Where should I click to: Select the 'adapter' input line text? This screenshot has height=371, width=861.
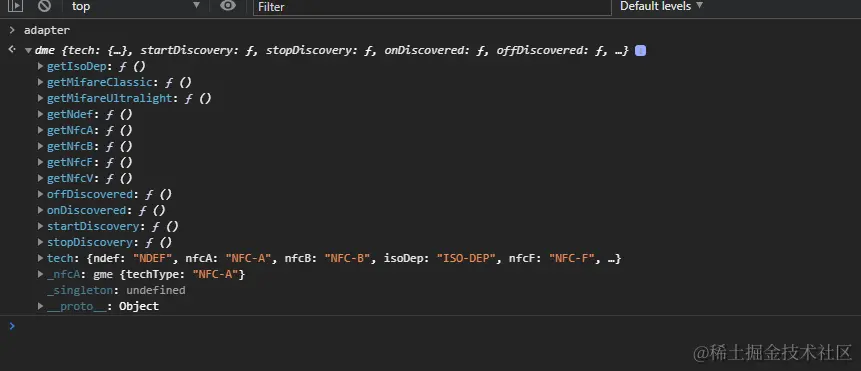pyautogui.click(x=47, y=30)
